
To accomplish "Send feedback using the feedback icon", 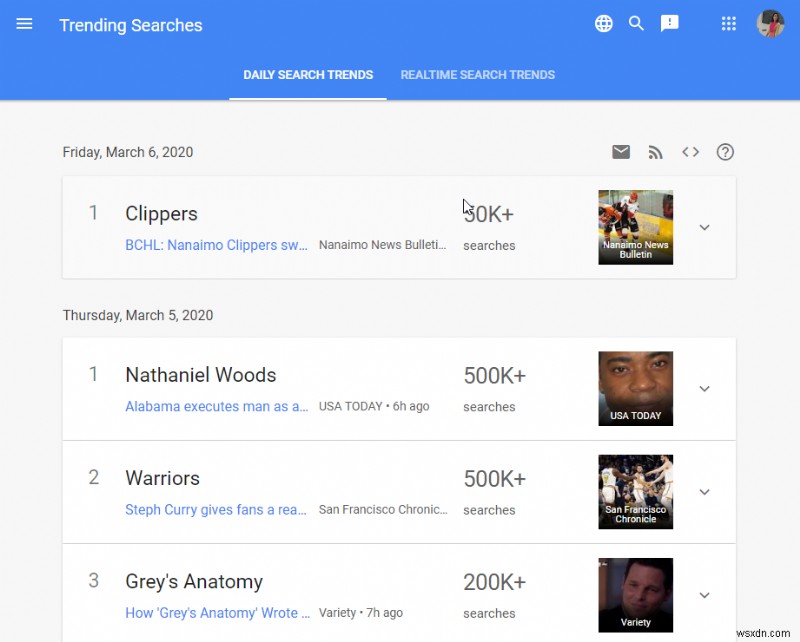I will (670, 23).
